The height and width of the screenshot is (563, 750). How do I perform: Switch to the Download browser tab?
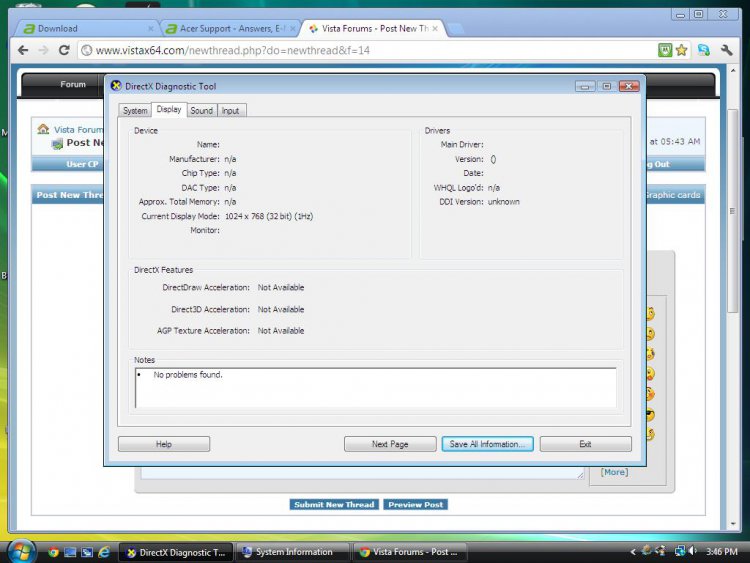pyautogui.click(x=86, y=29)
